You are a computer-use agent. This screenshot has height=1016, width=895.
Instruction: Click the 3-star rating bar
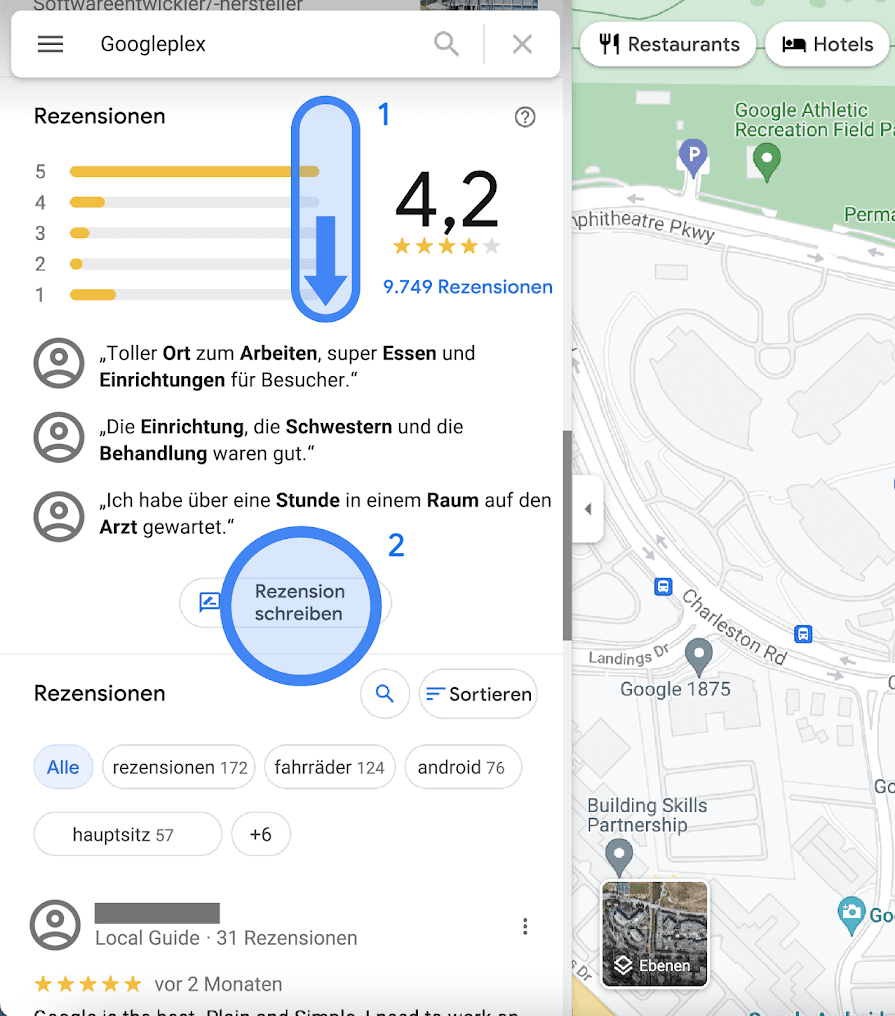[194, 233]
